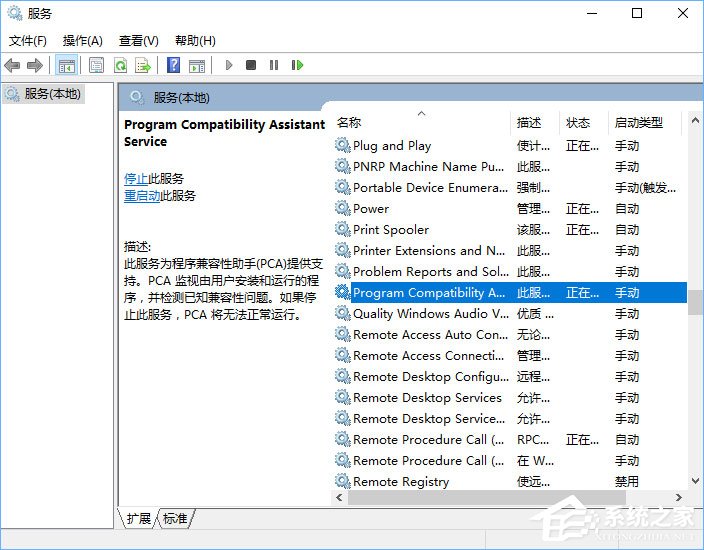This screenshot has height=550, width=704.
Task: Click gear icon of Remote Registry
Action: (343, 481)
